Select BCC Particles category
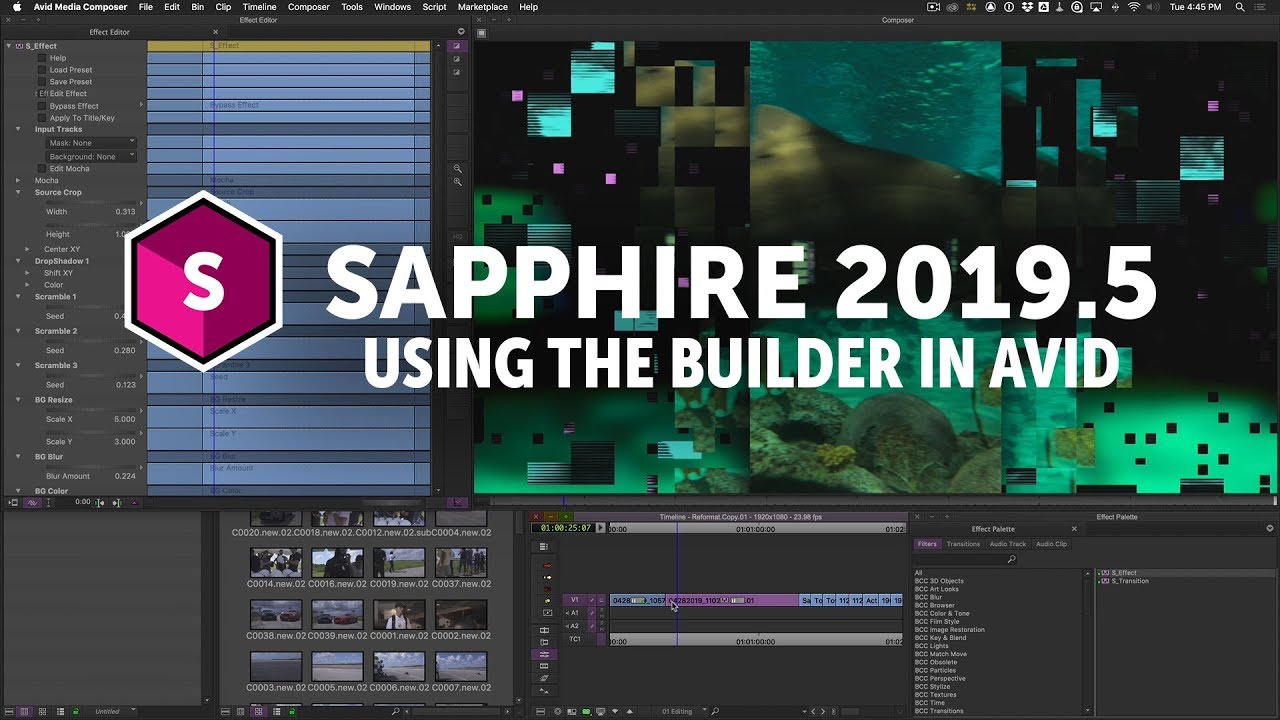The width and height of the screenshot is (1280, 720). pyautogui.click(x=938, y=670)
